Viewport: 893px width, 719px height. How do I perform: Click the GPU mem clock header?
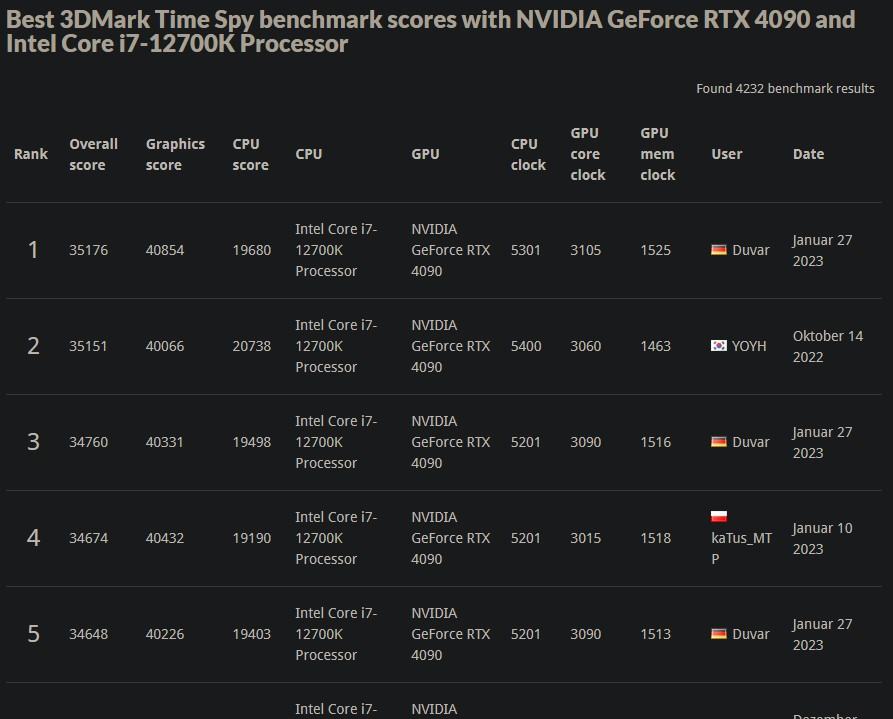pyautogui.click(x=657, y=154)
